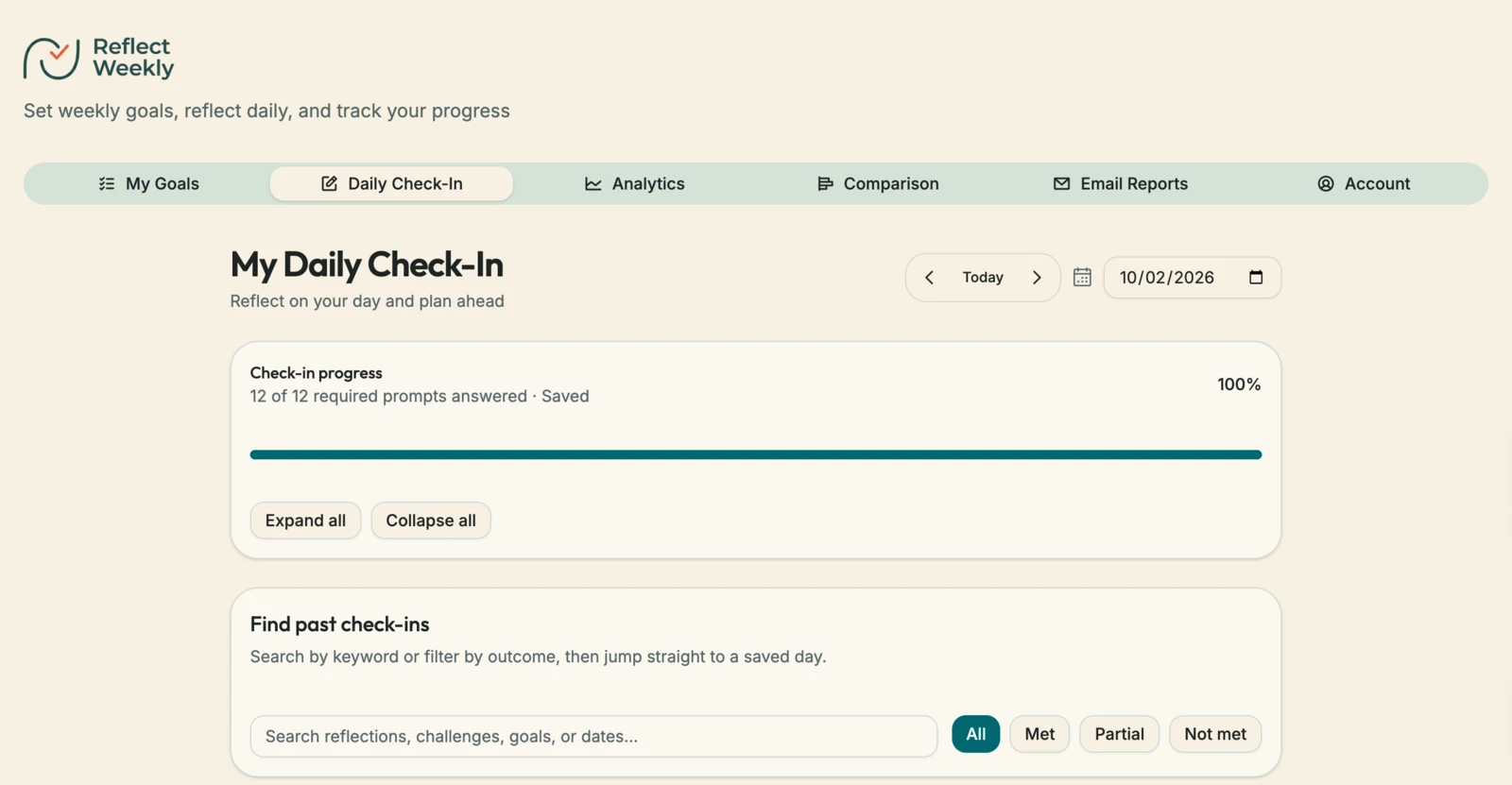1512x785 pixels.
Task: Click the 'Find past check-ins' heading
Action: (x=339, y=624)
